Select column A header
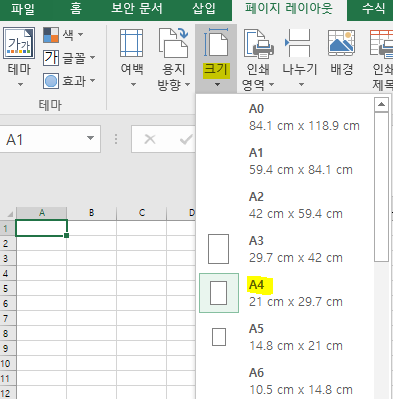 point(42,213)
